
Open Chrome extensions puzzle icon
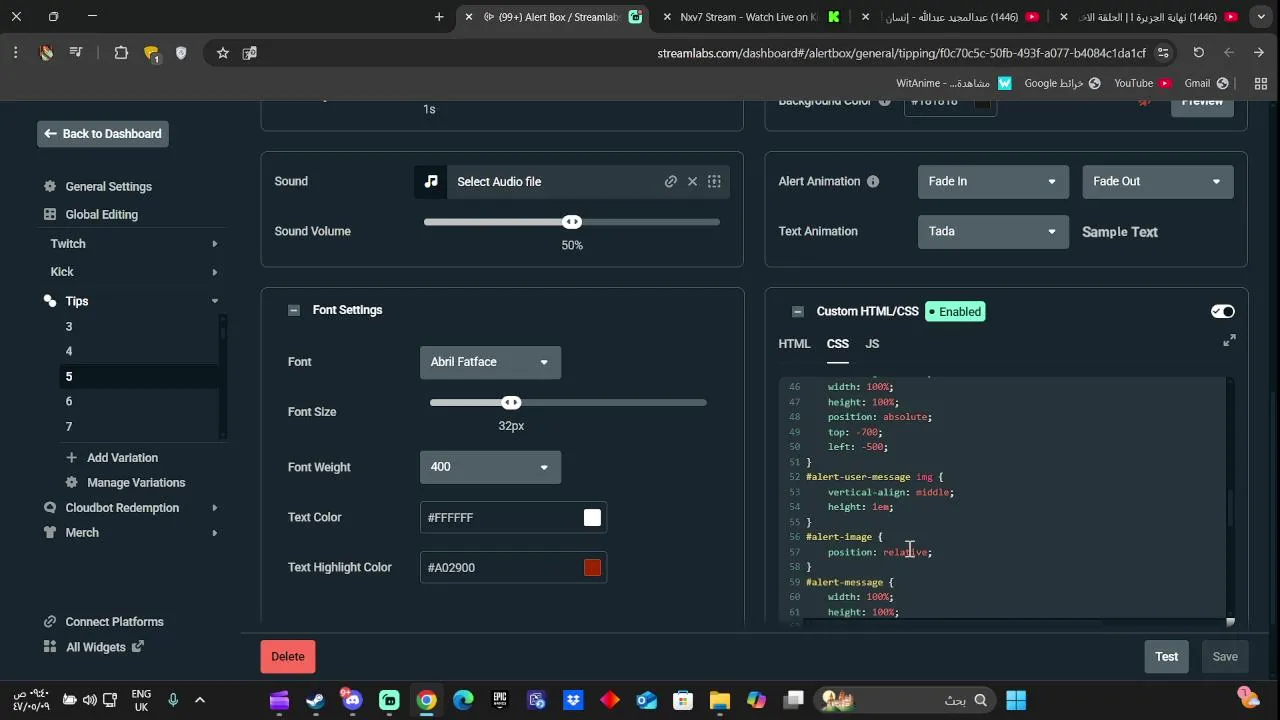[121, 53]
